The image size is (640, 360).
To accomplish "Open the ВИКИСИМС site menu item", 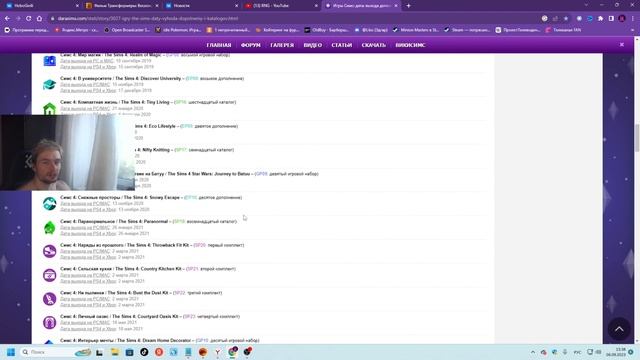I will (x=410, y=45).
